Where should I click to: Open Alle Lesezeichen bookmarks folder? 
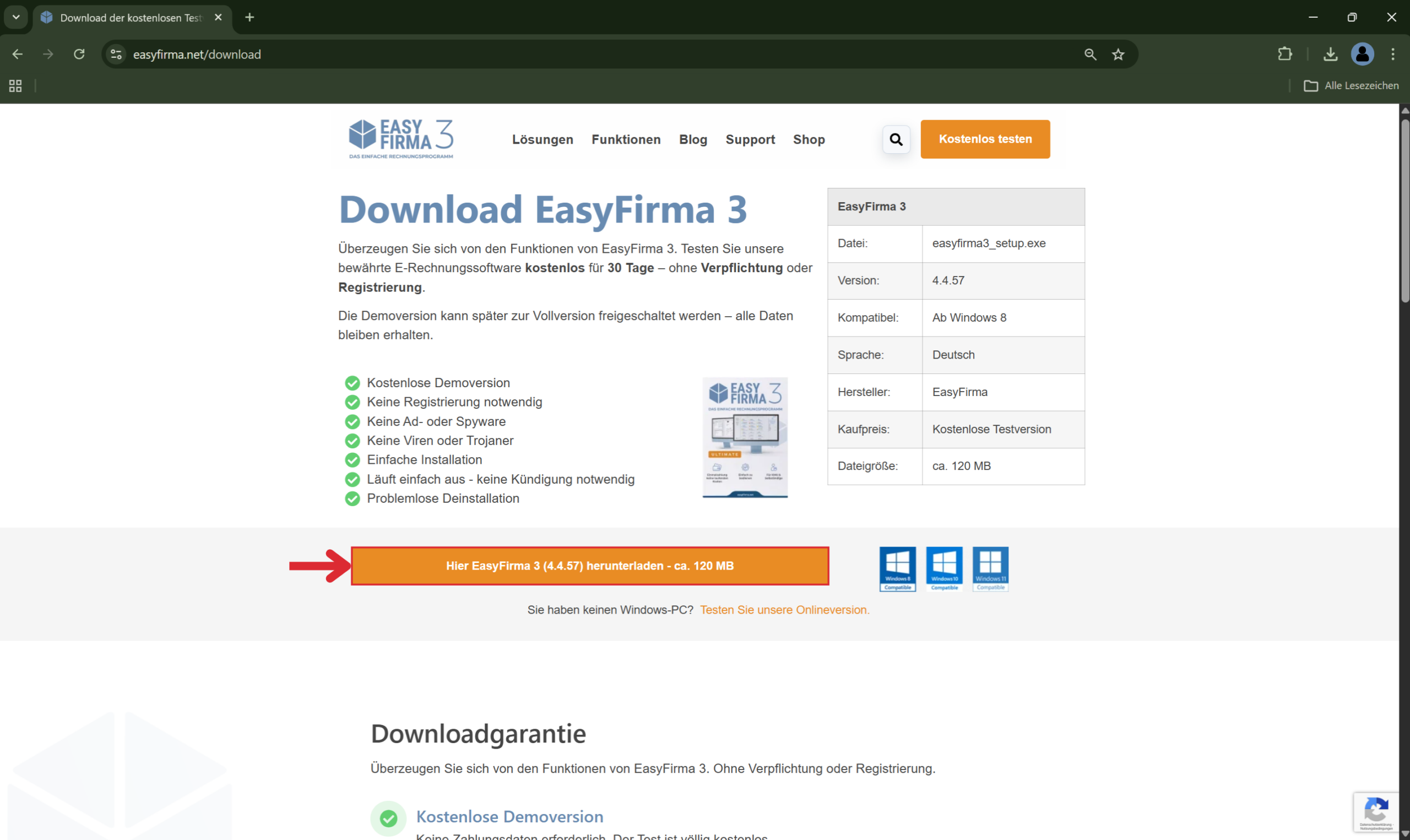pos(1351,85)
